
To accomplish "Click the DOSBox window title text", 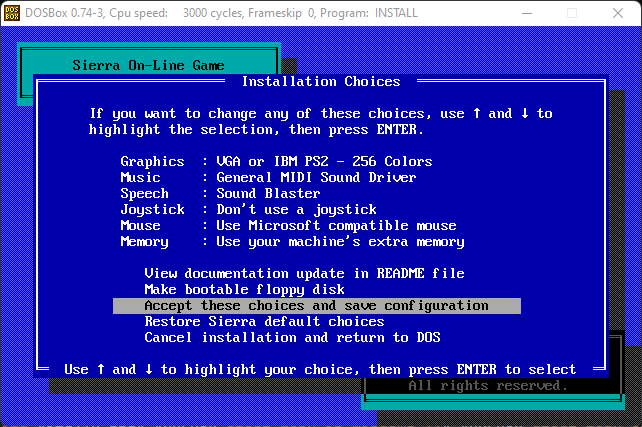I will (221, 13).
